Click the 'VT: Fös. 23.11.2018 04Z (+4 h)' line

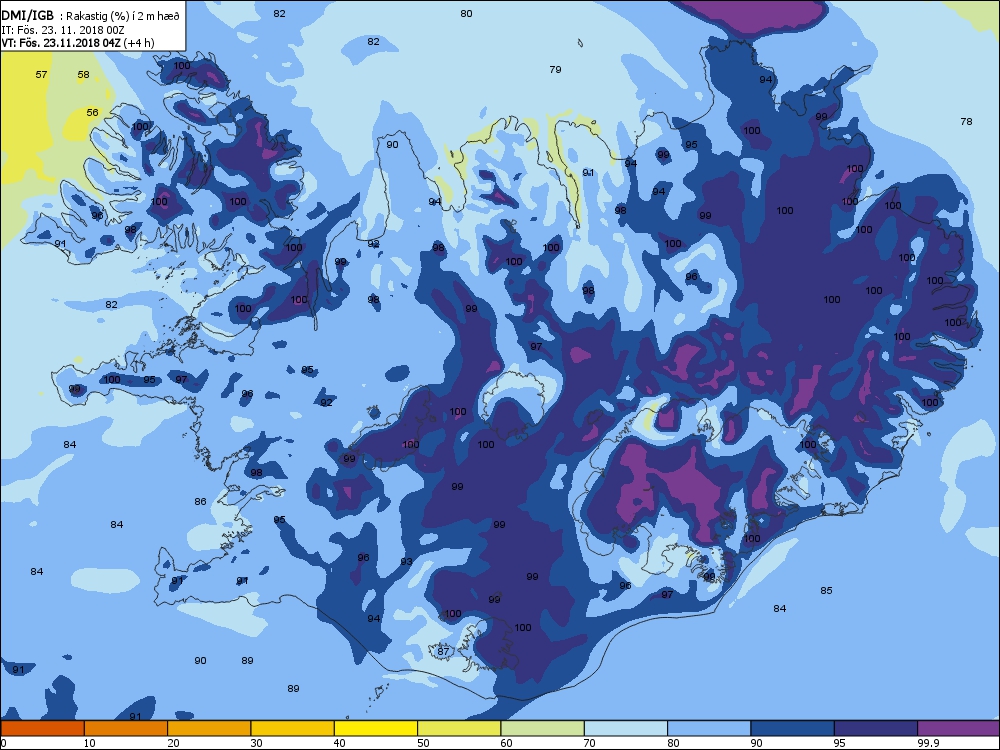click(78, 43)
